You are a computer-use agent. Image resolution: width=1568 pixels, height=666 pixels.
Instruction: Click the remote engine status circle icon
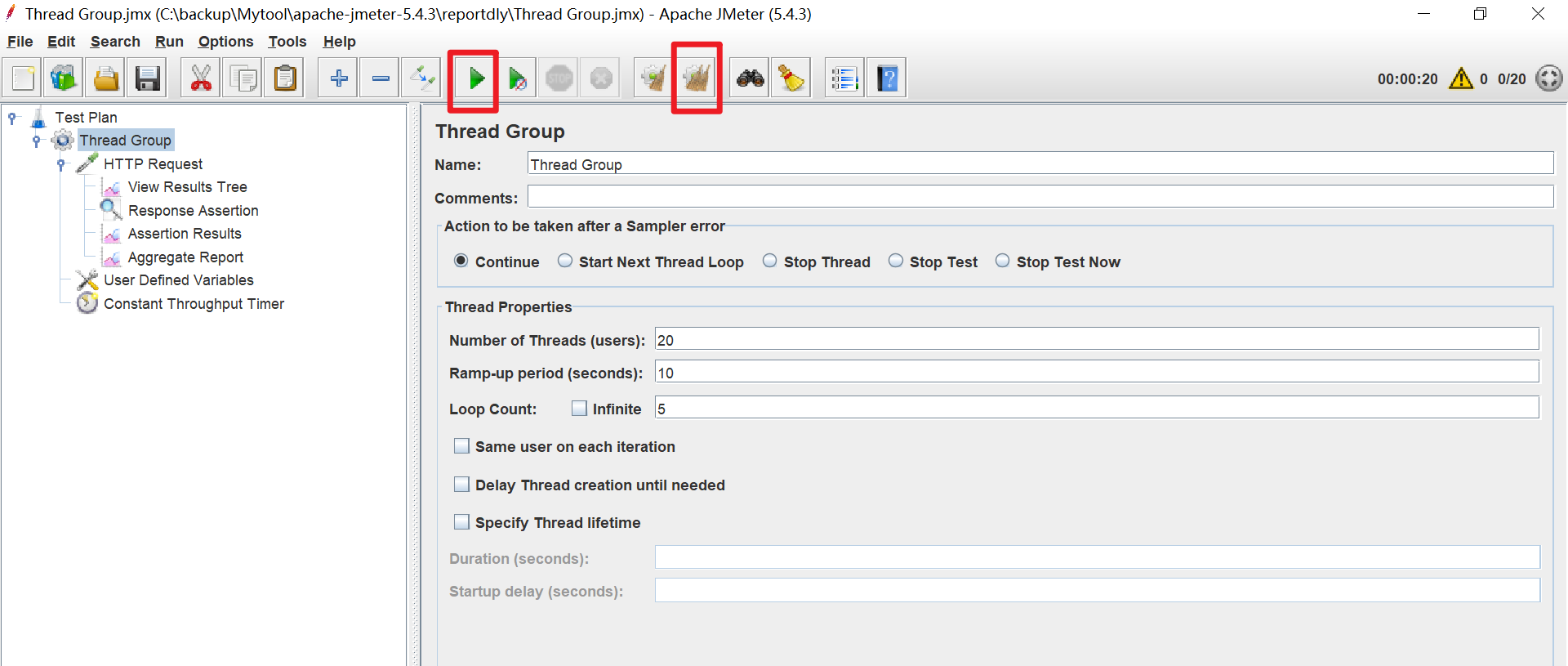1548,78
